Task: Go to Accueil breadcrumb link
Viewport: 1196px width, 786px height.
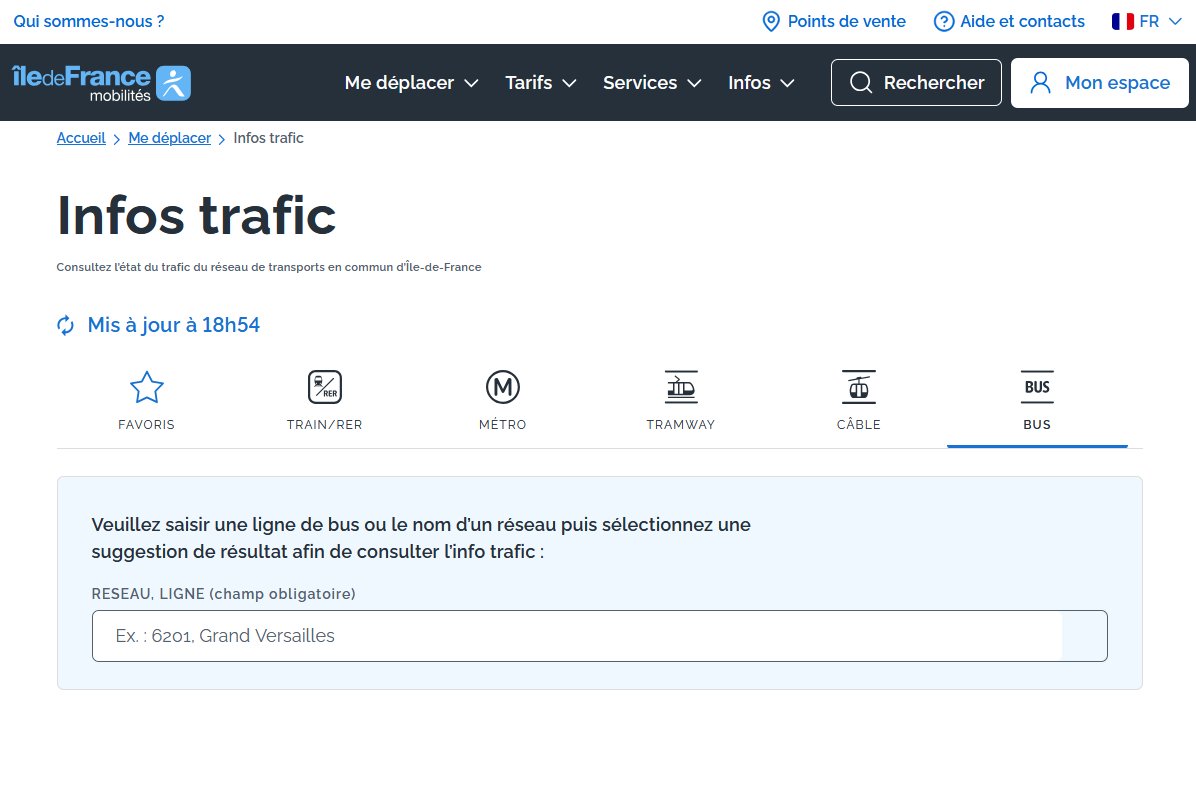Action: coord(81,138)
